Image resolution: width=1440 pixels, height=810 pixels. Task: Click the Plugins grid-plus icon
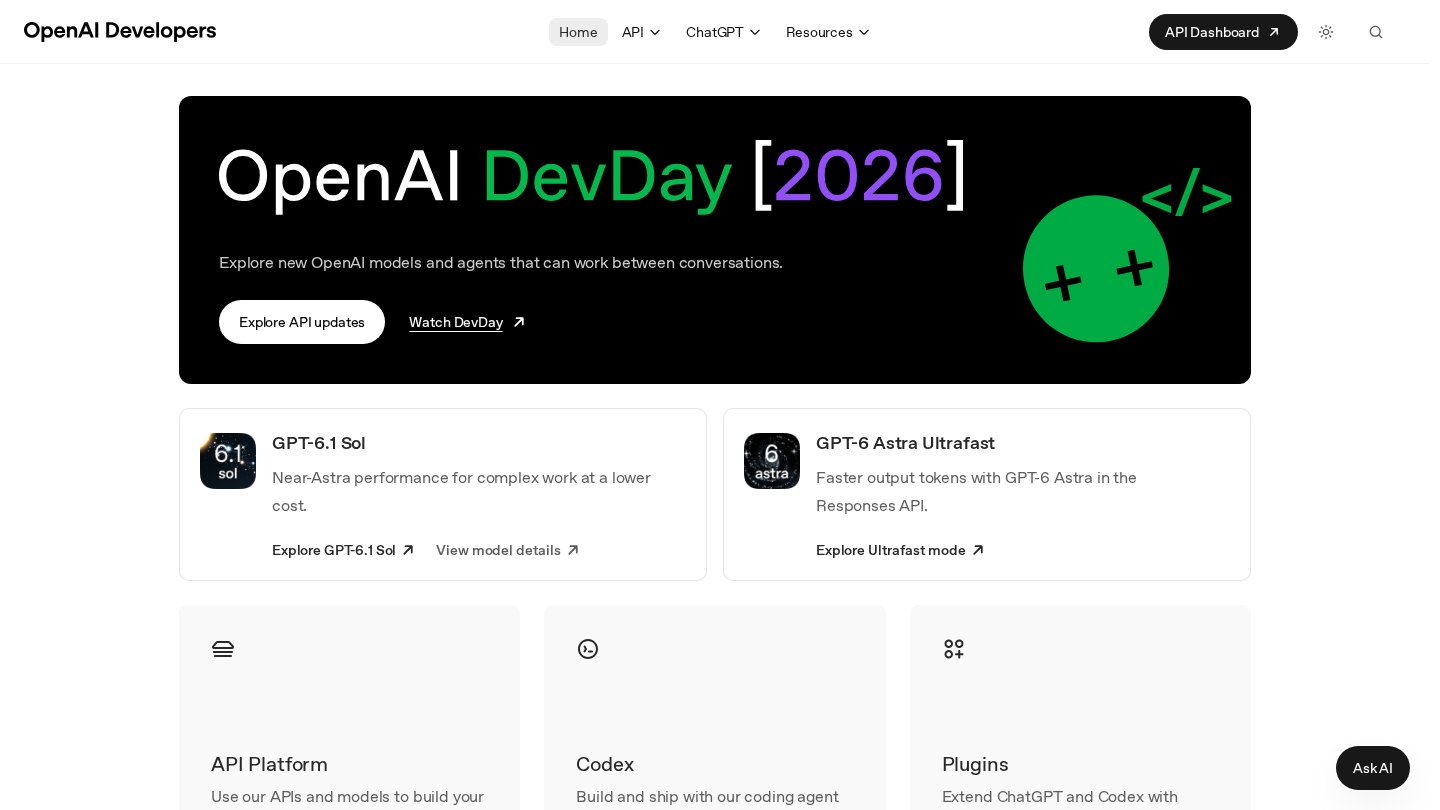(x=954, y=649)
